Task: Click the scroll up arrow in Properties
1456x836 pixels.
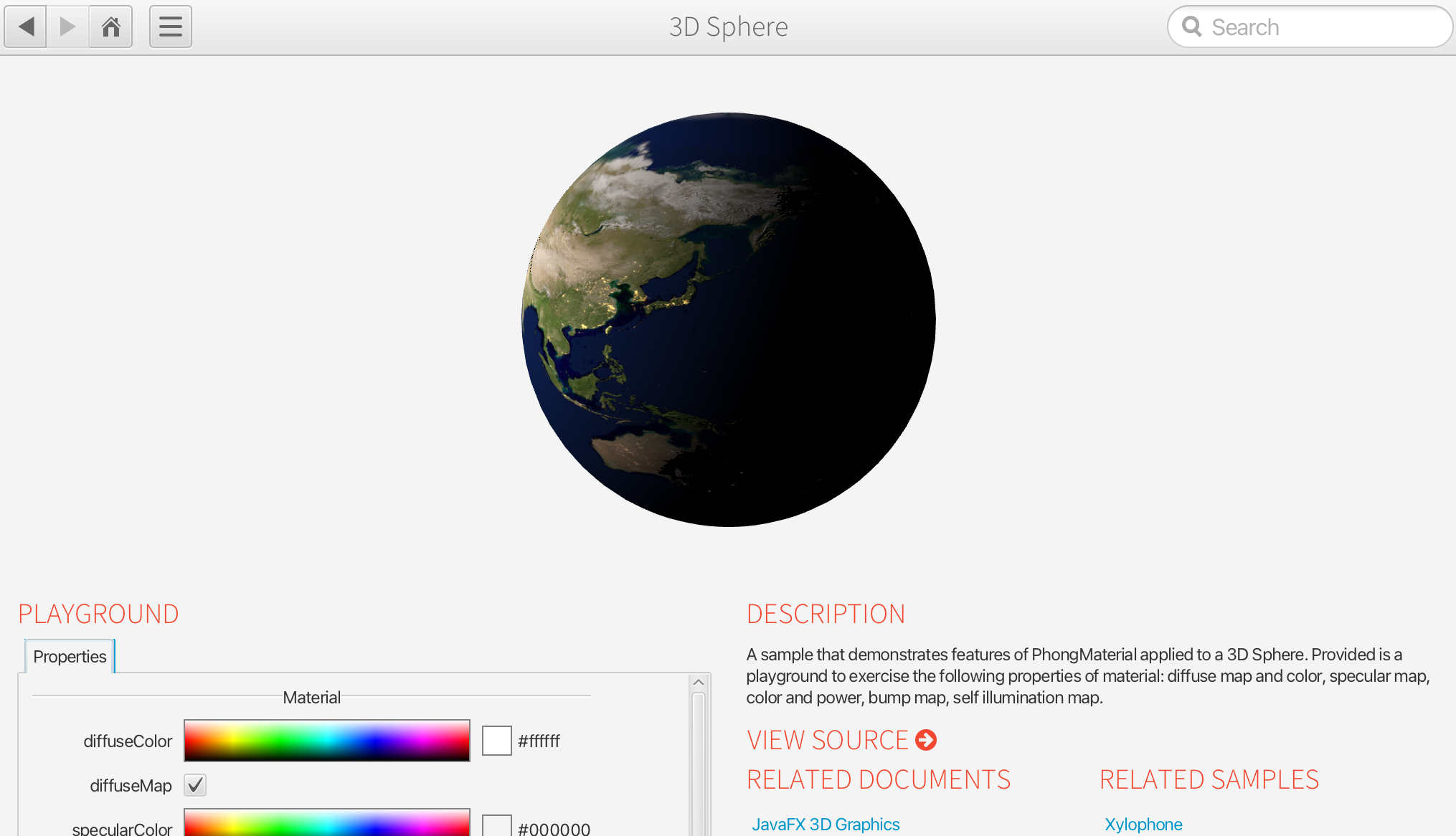Action: tap(699, 682)
